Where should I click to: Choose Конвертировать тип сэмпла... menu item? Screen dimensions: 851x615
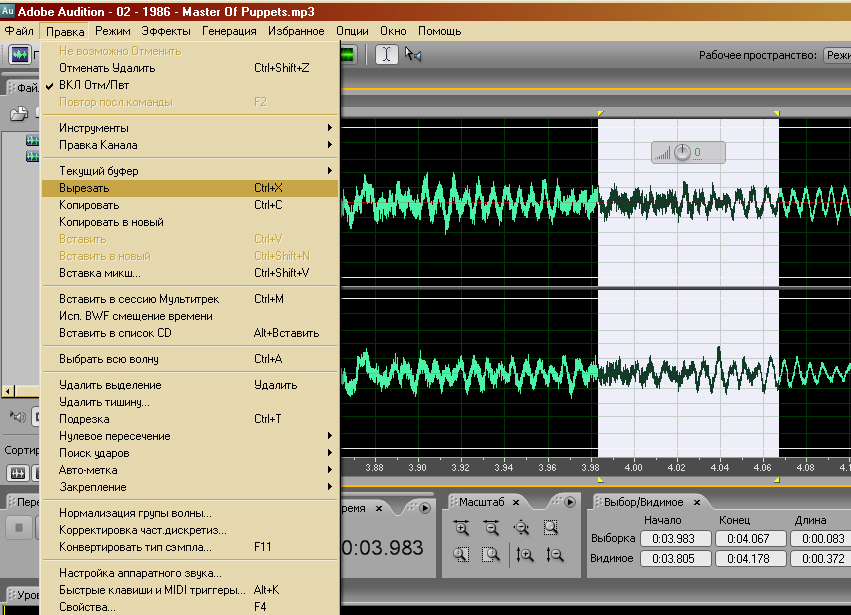click(190, 547)
